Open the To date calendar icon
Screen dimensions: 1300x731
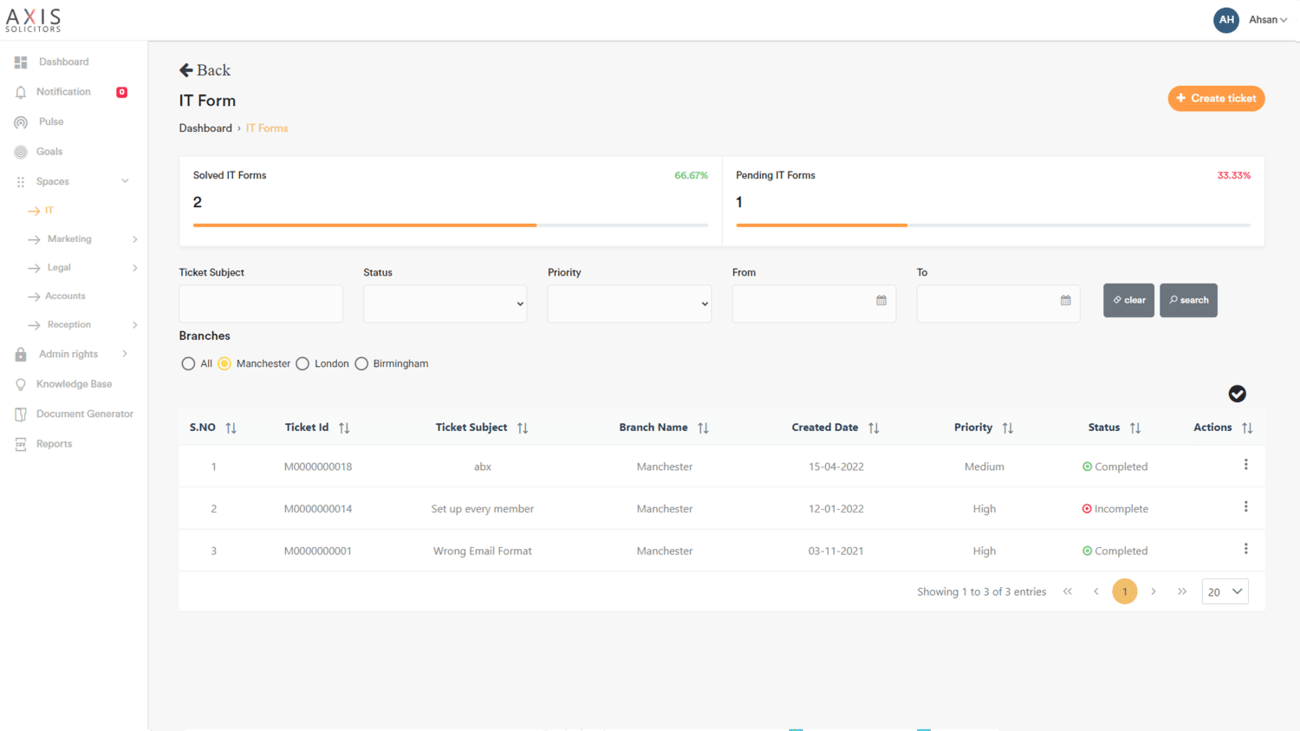tap(1066, 300)
